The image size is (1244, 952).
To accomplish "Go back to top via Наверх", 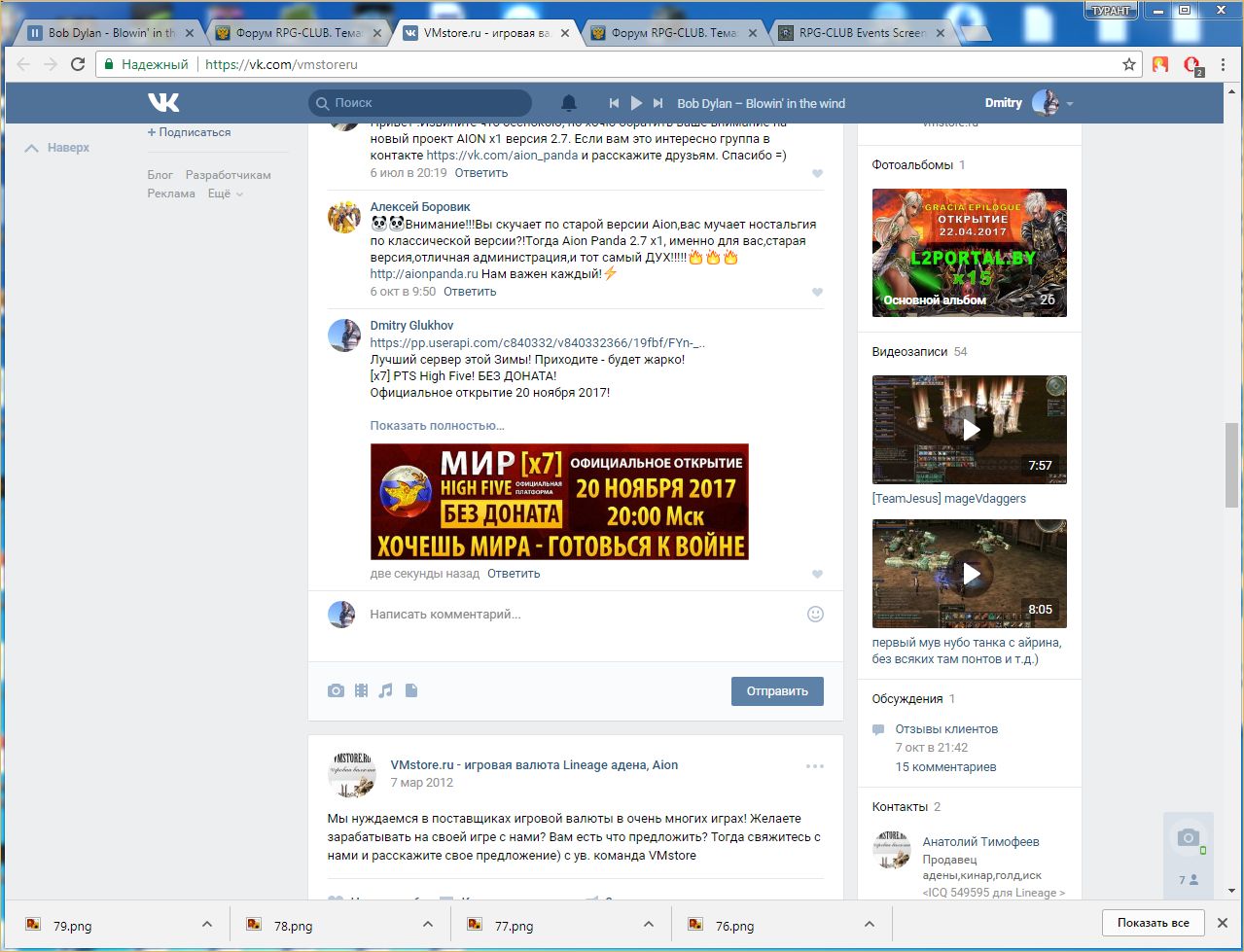I will click(x=57, y=148).
